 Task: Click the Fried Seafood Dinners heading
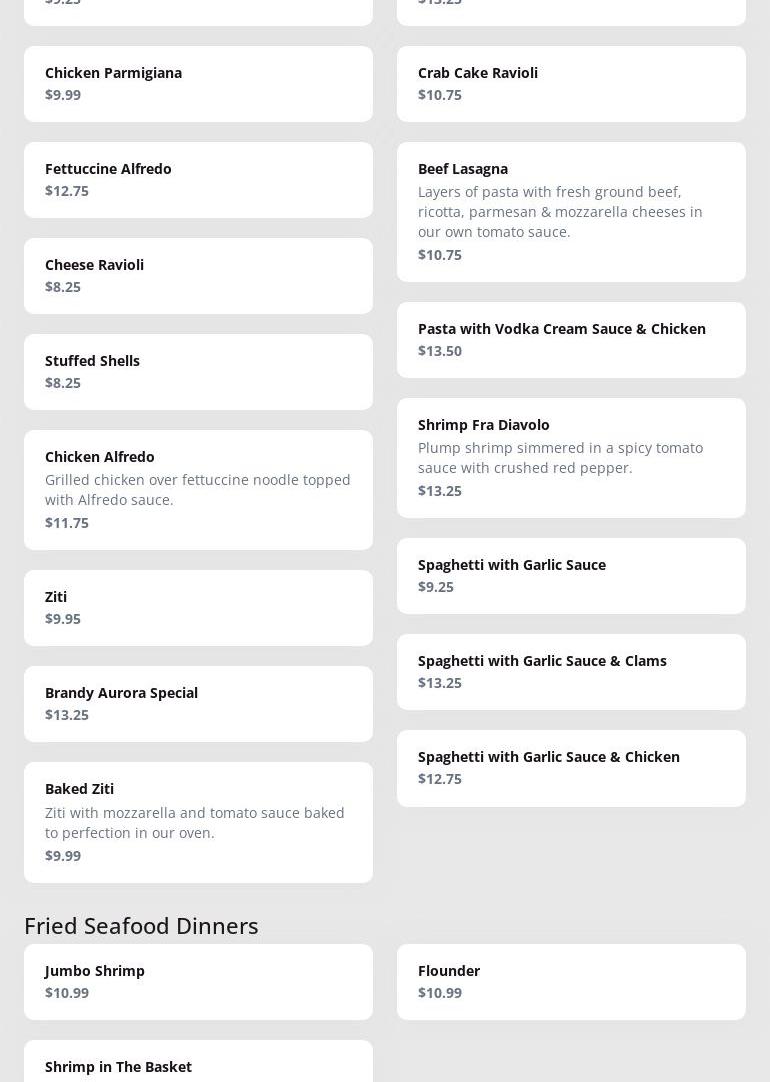coord(141,926)
